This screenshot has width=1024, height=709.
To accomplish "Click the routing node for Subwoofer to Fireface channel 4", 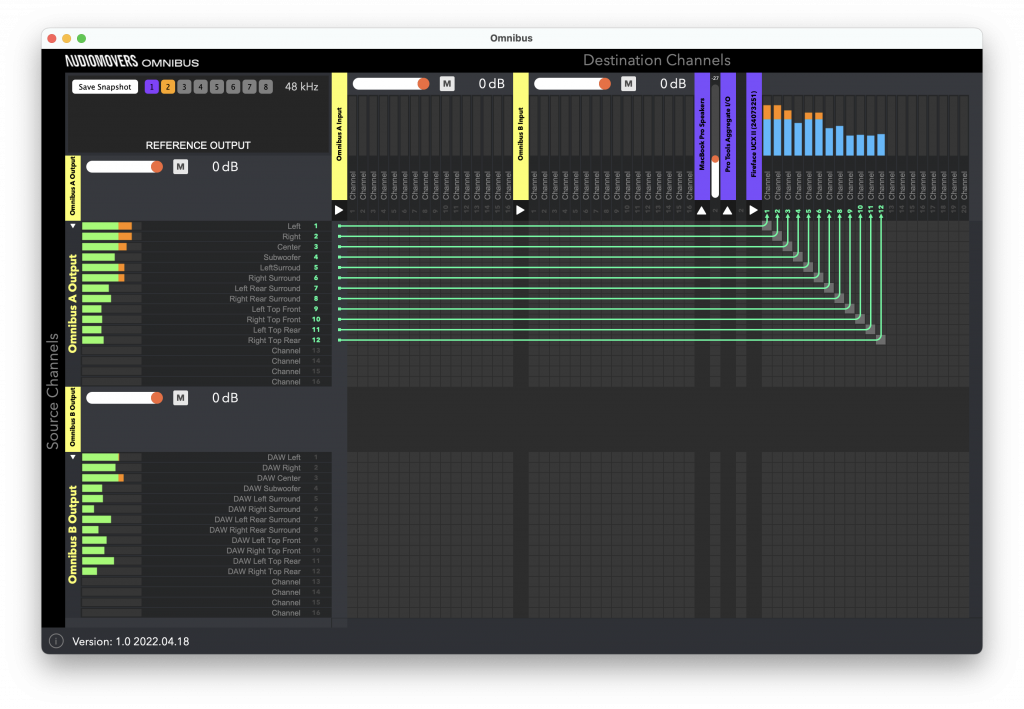I will click(x=798, y=257).
